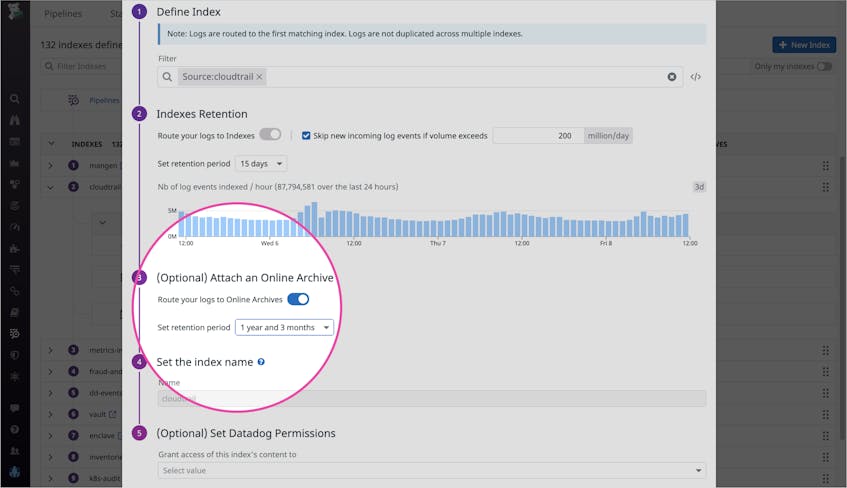
Task: Open the 1 year and 3 months dropdown
Action: [x=284, y=327]
